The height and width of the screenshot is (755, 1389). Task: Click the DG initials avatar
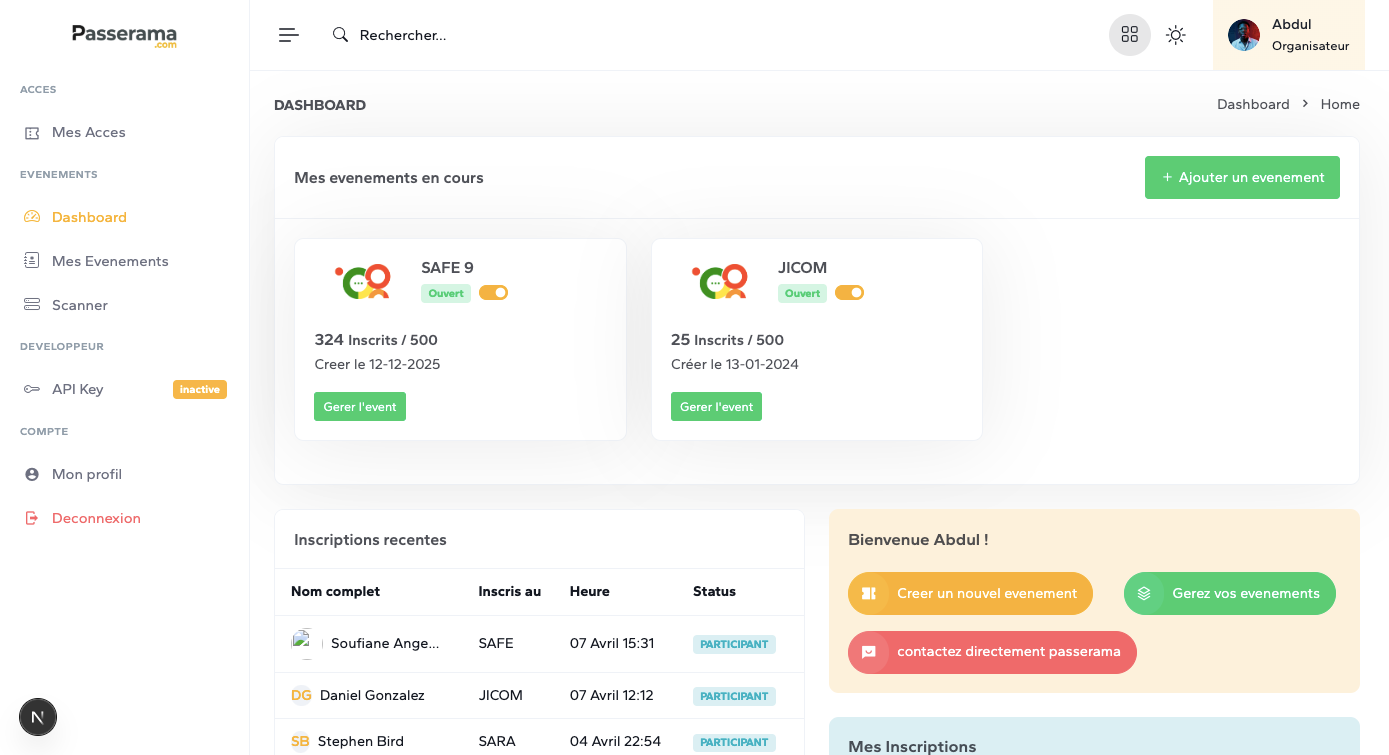tap(301, 695)
